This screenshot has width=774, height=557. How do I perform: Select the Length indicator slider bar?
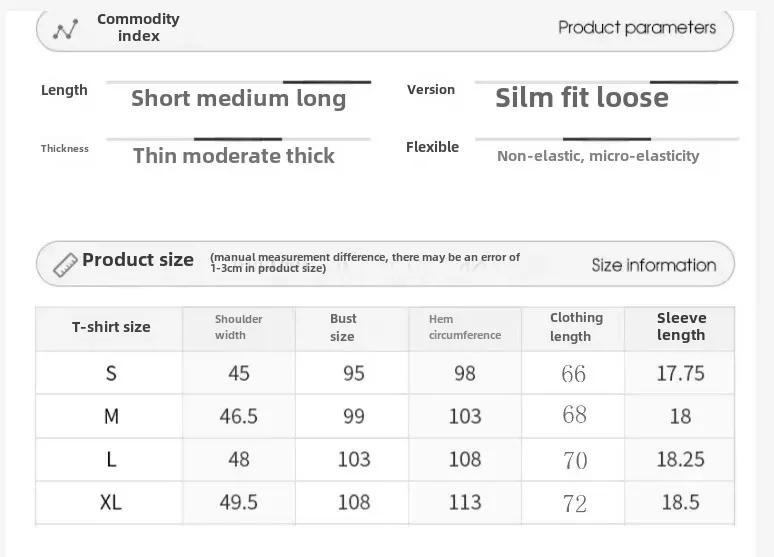(x=238, y=82)
